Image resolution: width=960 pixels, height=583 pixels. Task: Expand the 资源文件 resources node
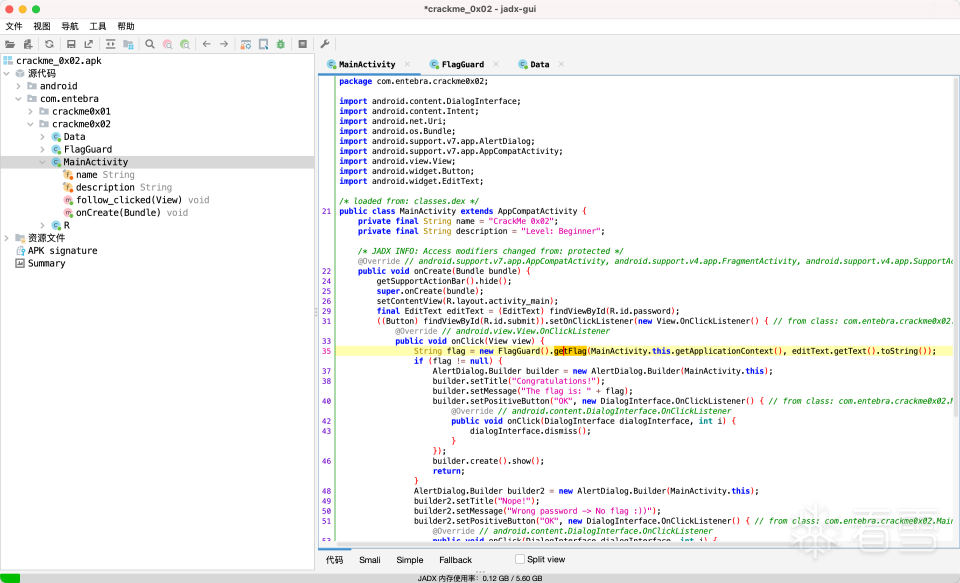point(7,238)
